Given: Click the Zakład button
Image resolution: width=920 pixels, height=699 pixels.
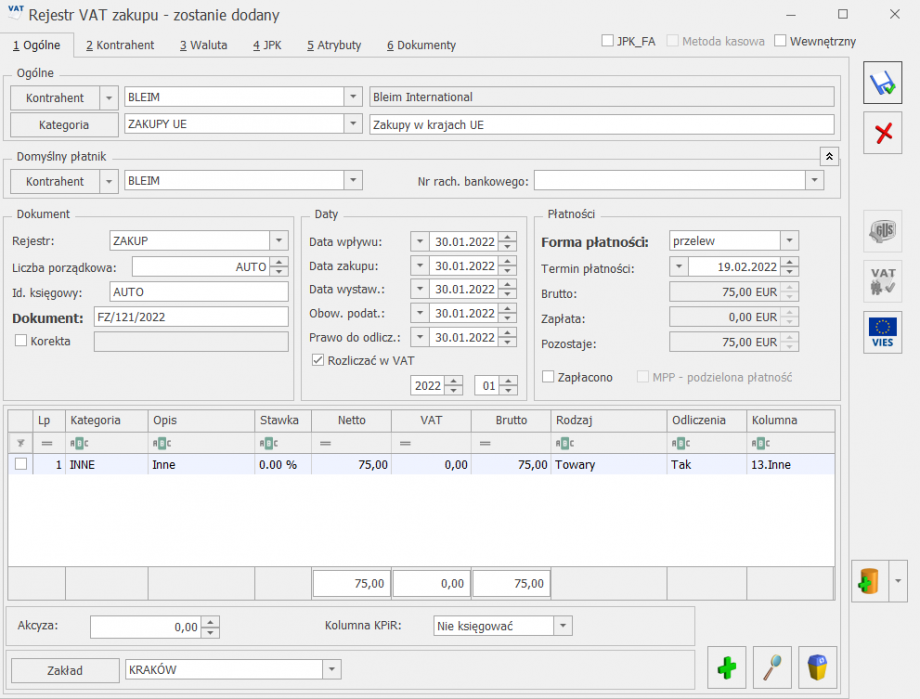Looking at the screenshot, I should point(65,670).
